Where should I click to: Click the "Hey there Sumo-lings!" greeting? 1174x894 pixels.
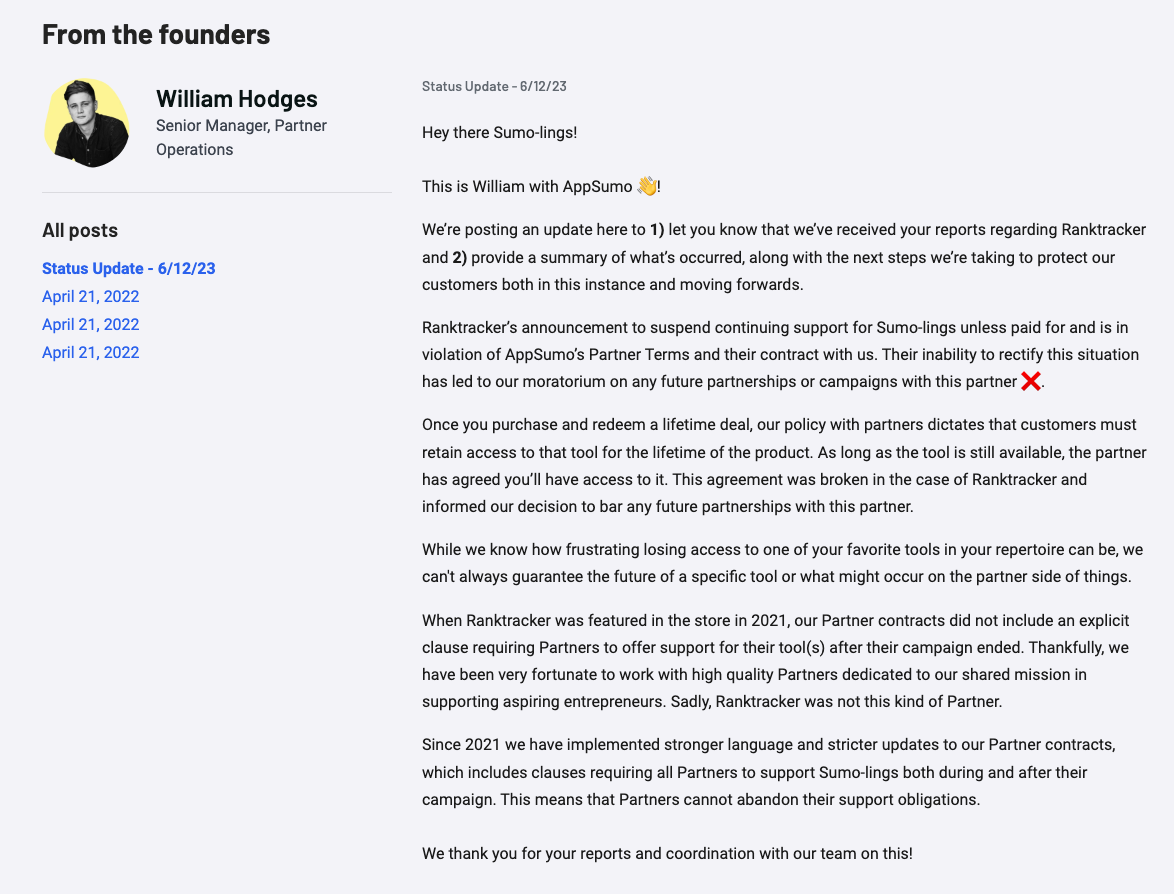tap(499, 132)
